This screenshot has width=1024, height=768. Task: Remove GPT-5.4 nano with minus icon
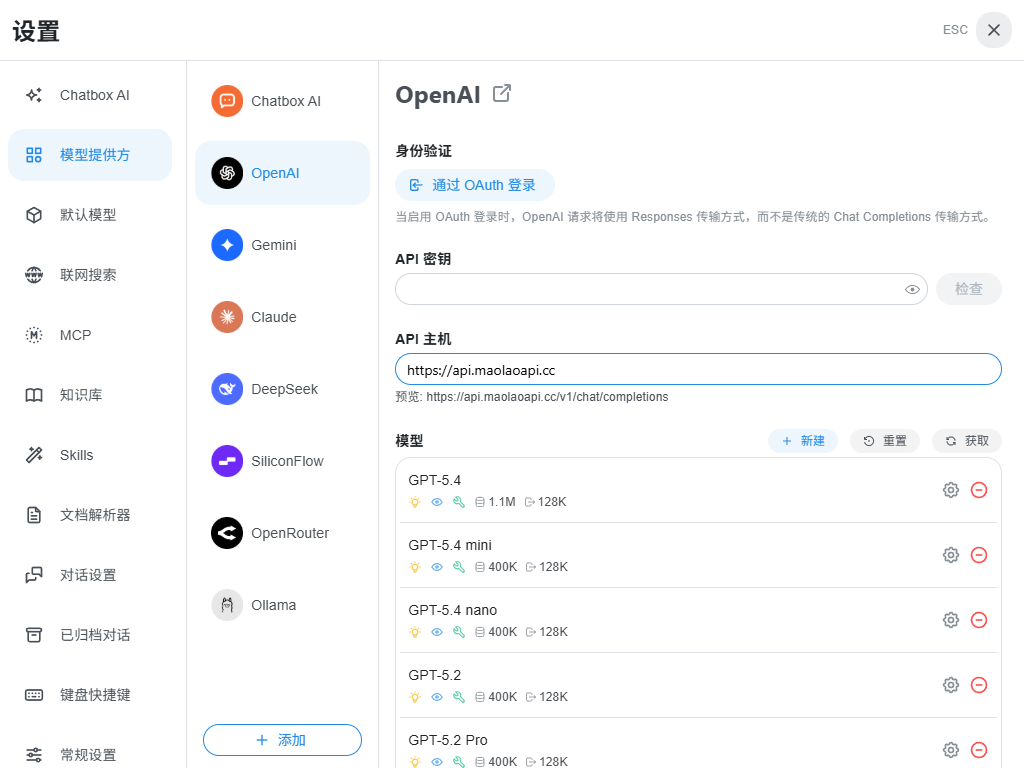tap(979, 620)
